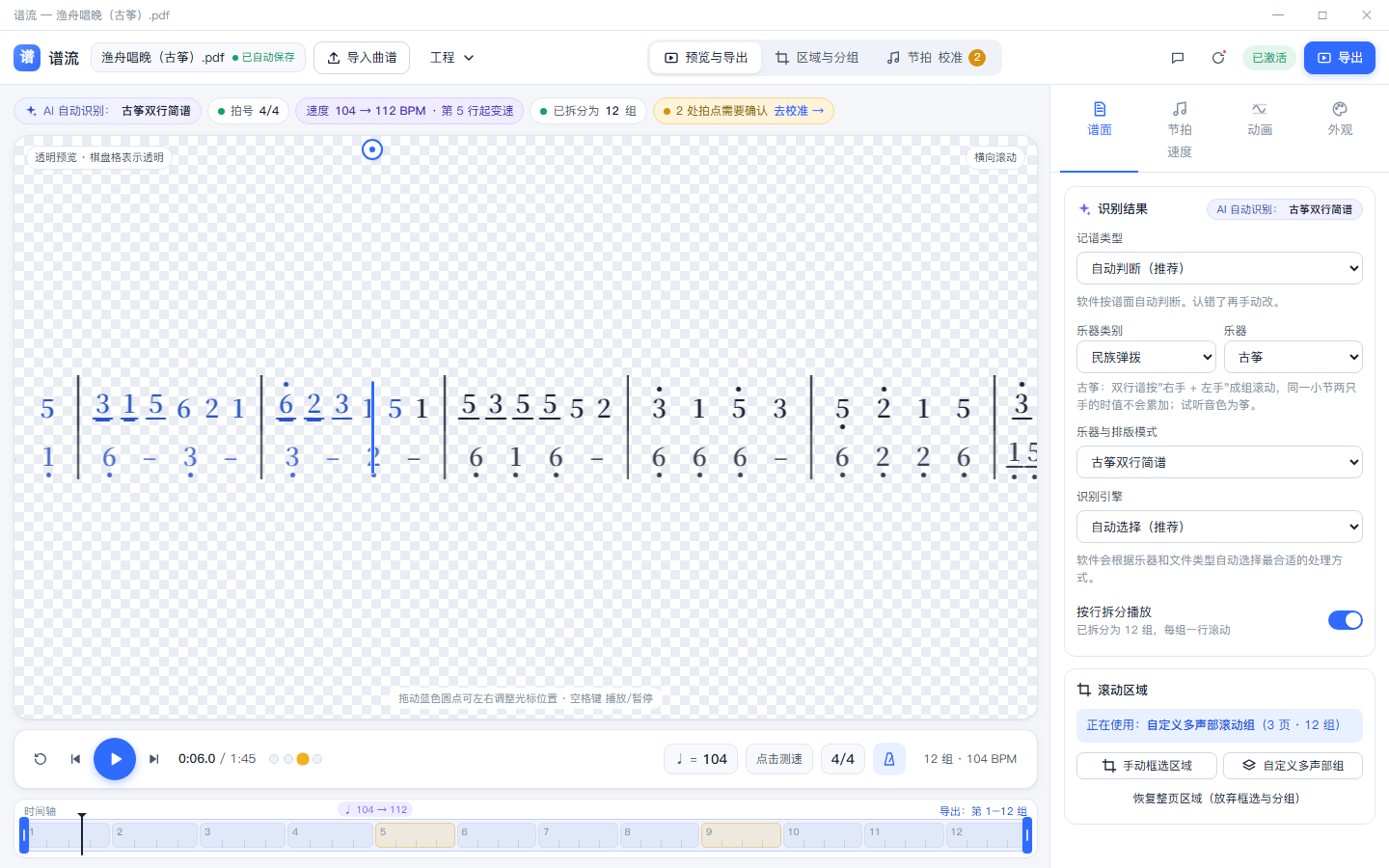Open the 记谱类型 dropdown
The image size is (1389, 868).
pos(1219,268)
